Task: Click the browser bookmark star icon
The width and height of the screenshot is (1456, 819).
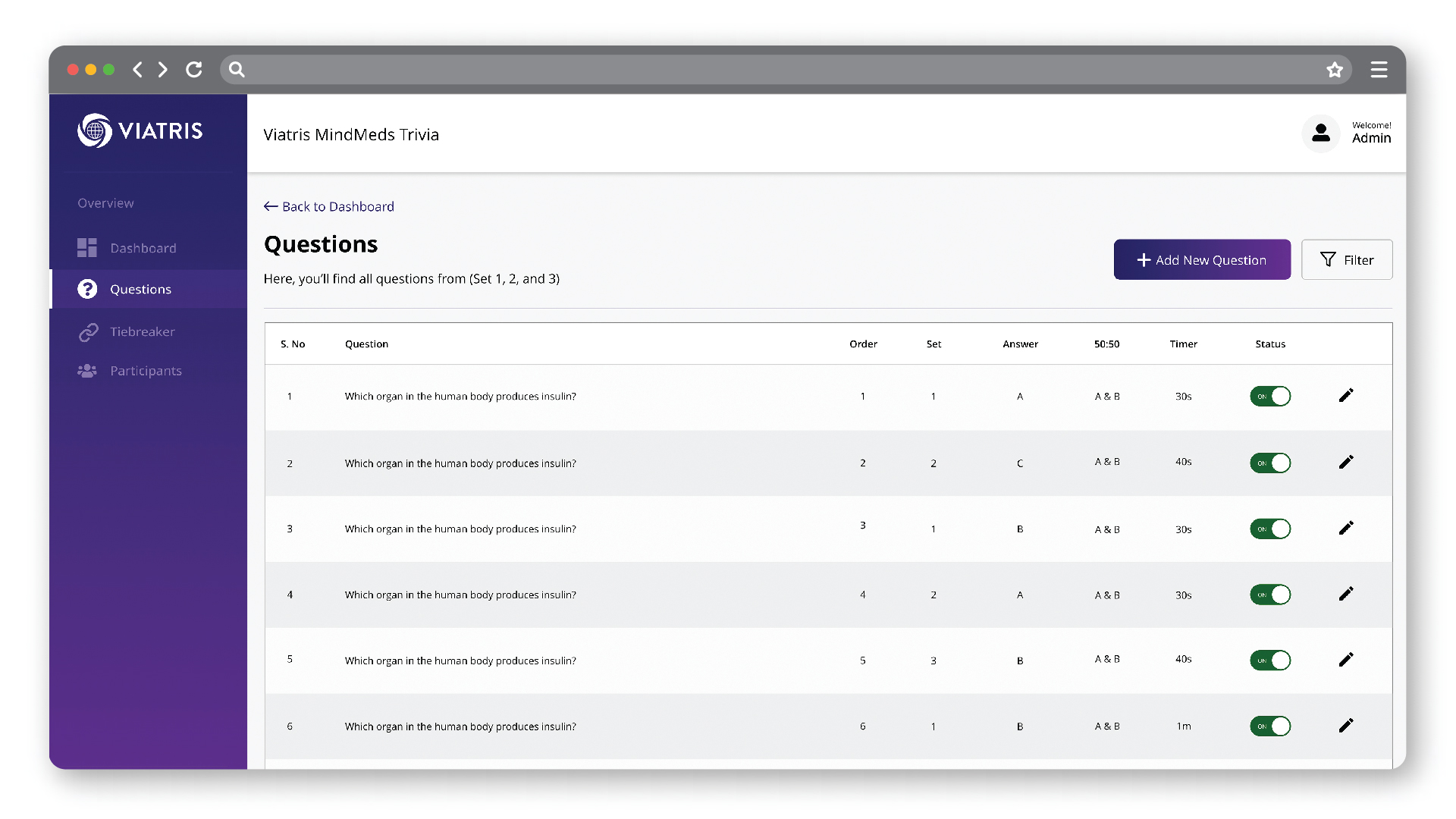Action: tap(1335, 70)
